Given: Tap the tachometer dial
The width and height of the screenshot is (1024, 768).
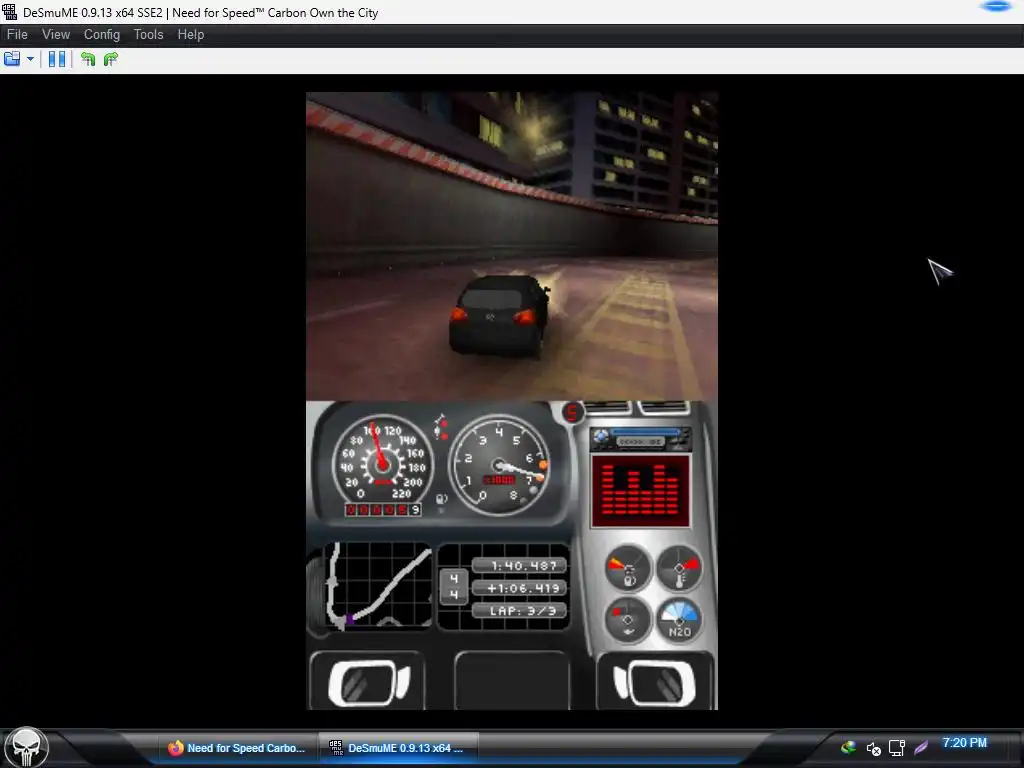Looking at the screenshot, I should tap(500, 464).
